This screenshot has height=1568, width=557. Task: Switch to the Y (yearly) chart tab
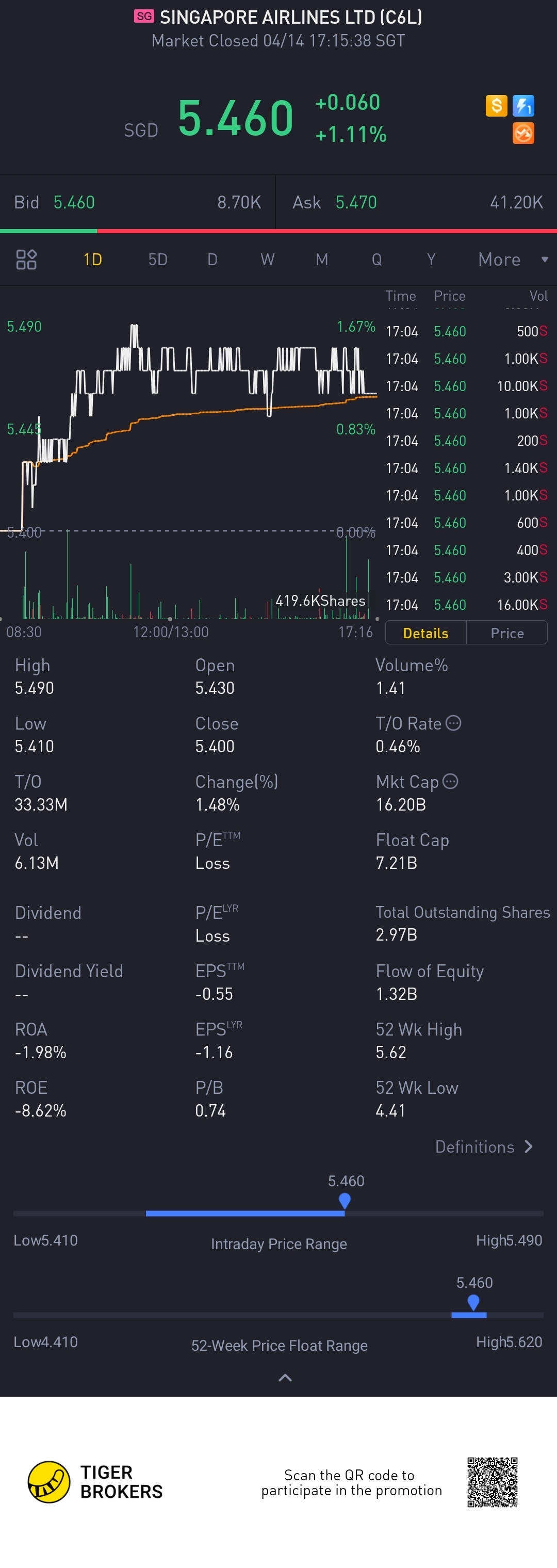coord(431,260)
